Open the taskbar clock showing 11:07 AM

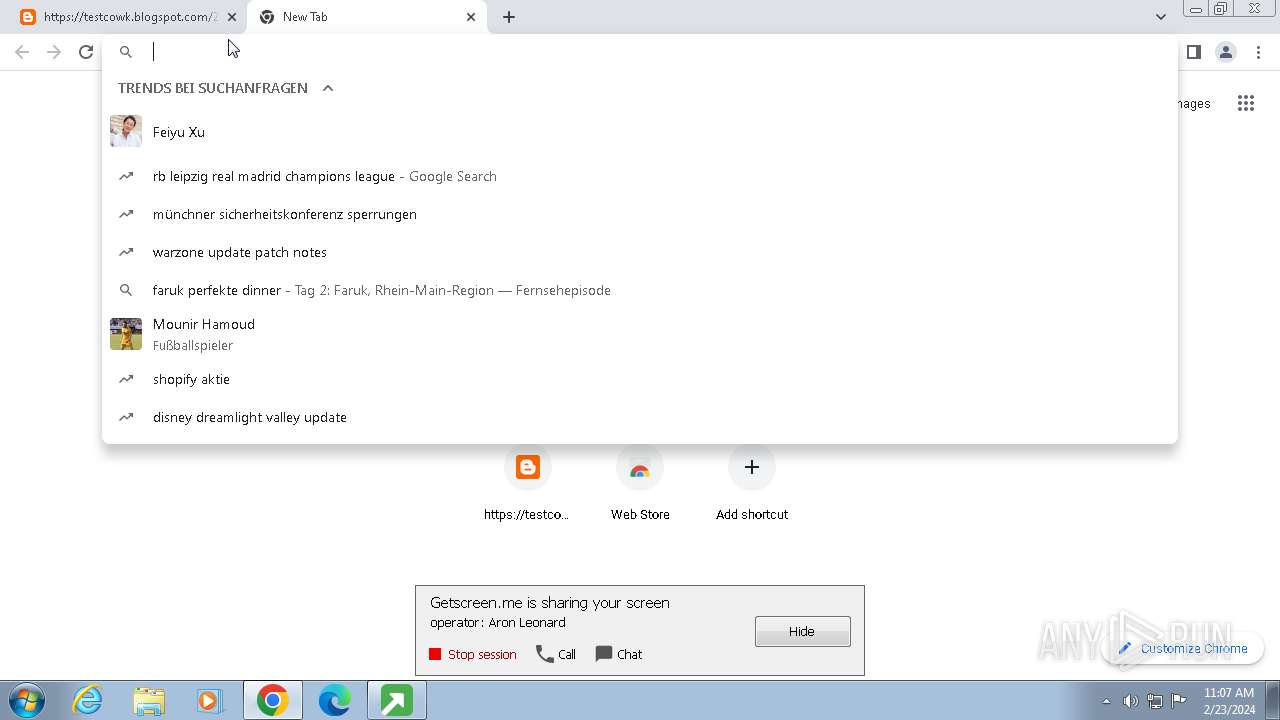(x=1229, y=701)
